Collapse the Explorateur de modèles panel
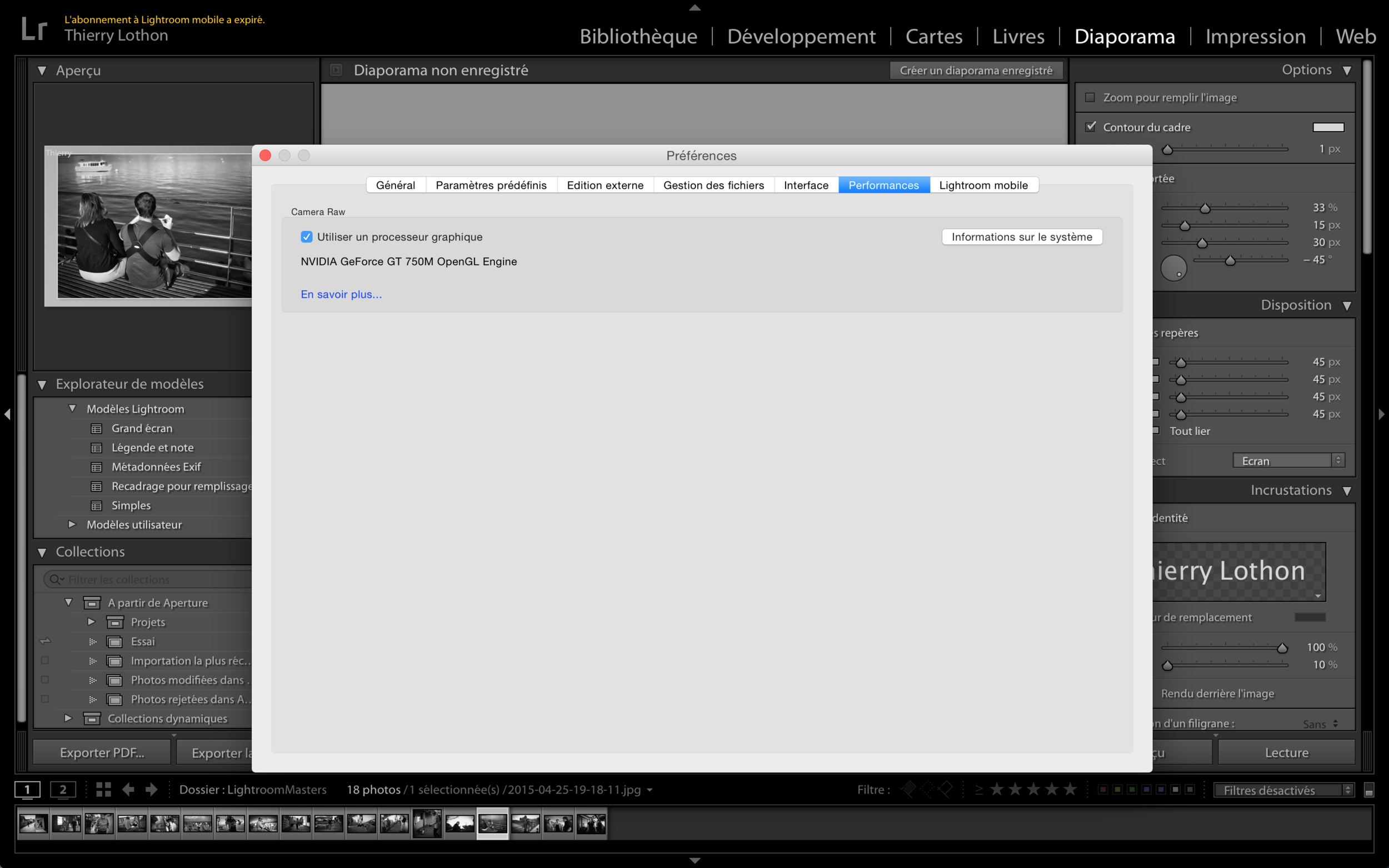This screenshot has height=868, width=1389. pyautogui.click(x=42, y=384)
